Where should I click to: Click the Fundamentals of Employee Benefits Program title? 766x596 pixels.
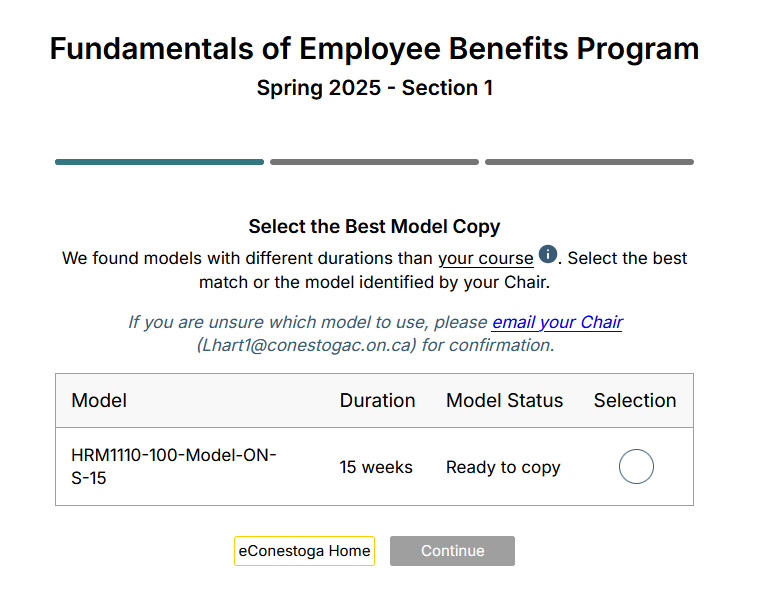[374, 49]
